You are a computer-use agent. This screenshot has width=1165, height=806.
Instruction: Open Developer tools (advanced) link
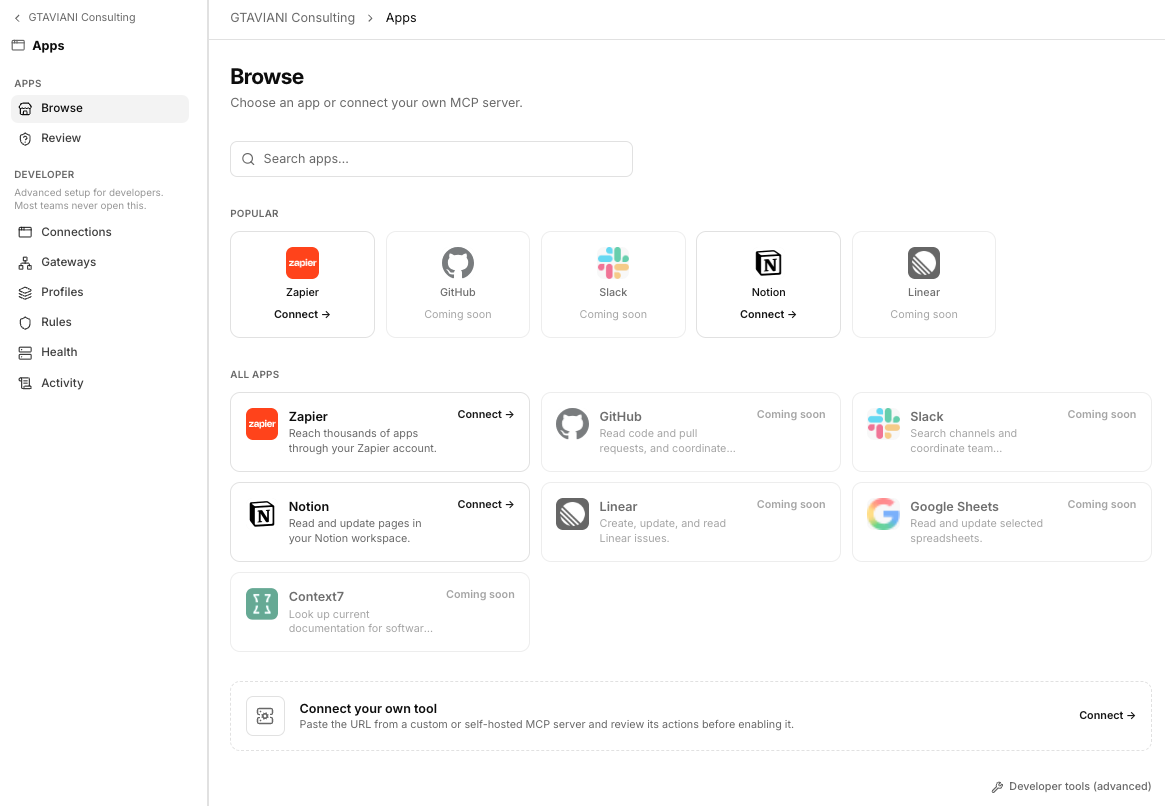click(x=1071, y=787)
